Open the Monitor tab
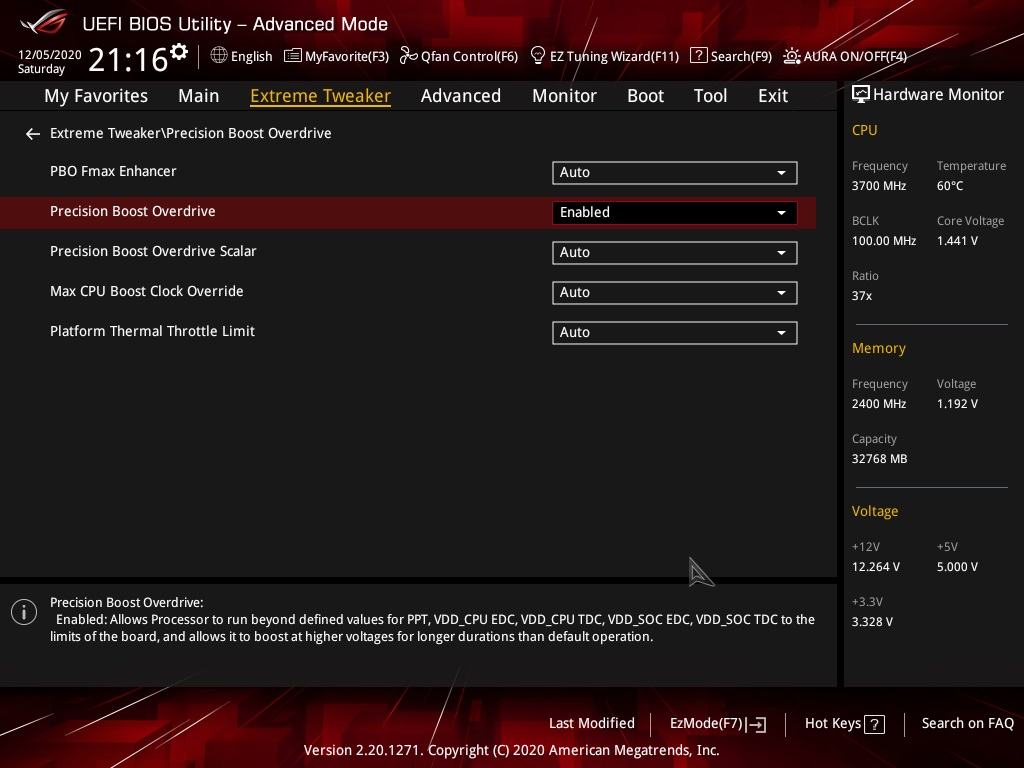The height and width of the screenshot is (768, 1024). (564, 96)
